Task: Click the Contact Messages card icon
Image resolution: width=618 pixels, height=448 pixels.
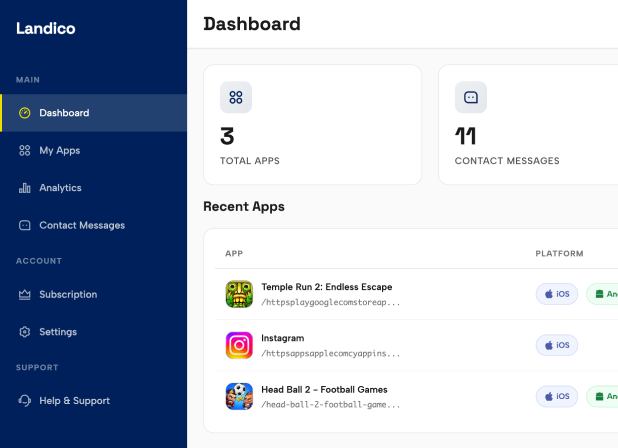Action: (x=471, y=97)
